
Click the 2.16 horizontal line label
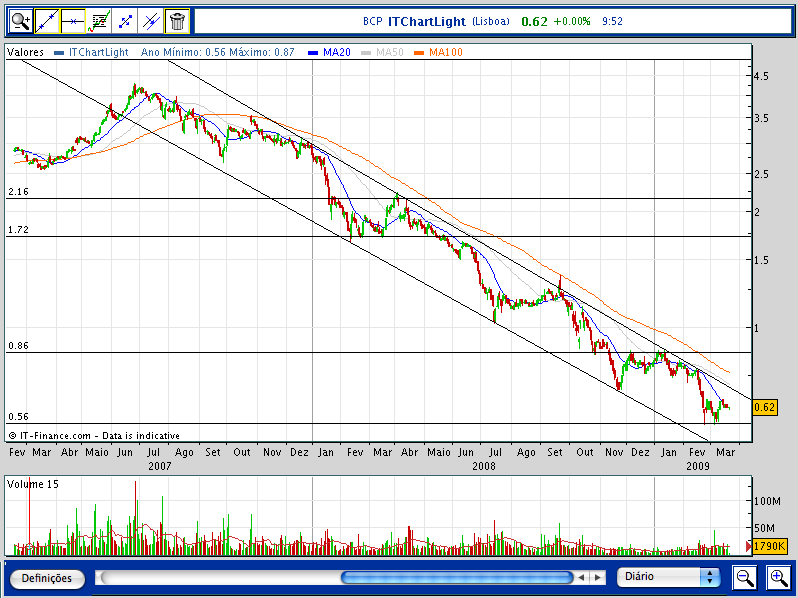point(18,192)
